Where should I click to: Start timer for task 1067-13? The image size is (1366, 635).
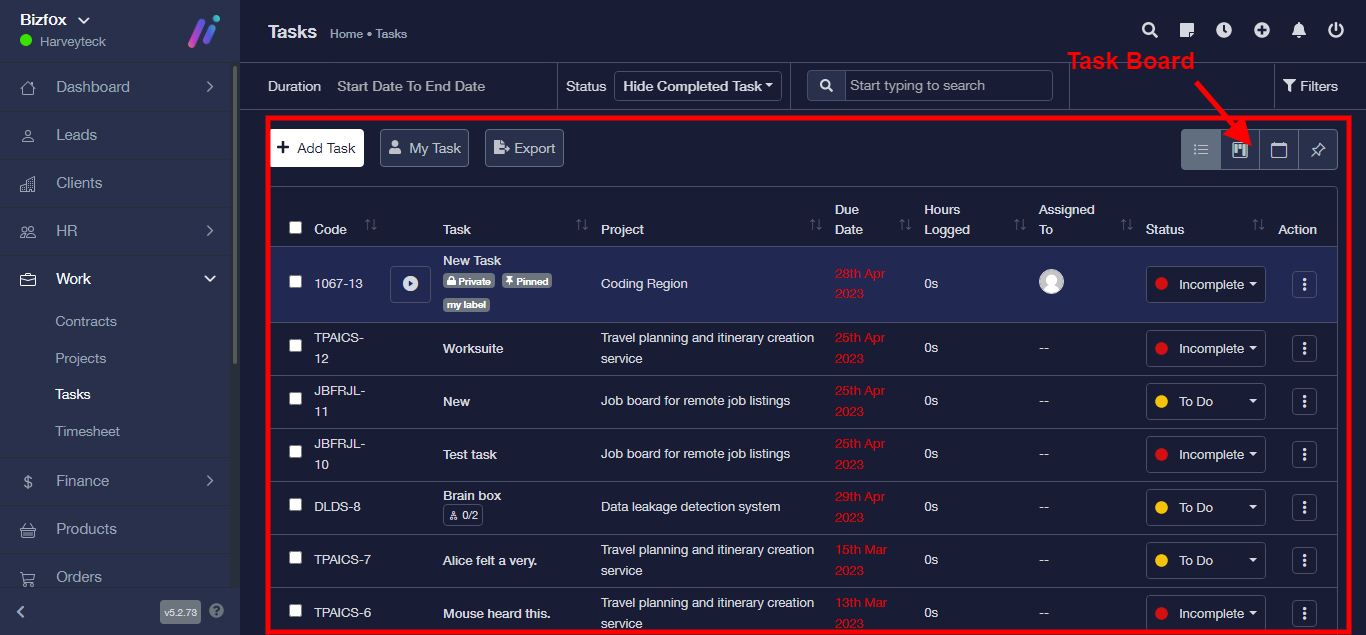(410, 284)
